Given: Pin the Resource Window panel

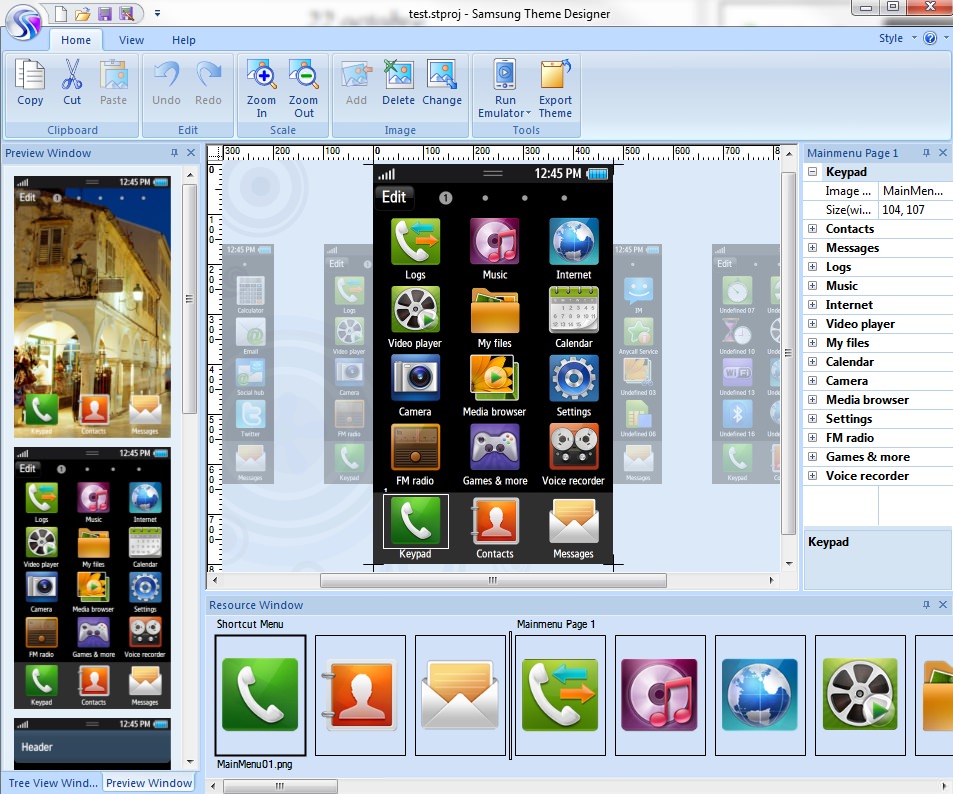Looking at the screenshot, I should point(926,605).
